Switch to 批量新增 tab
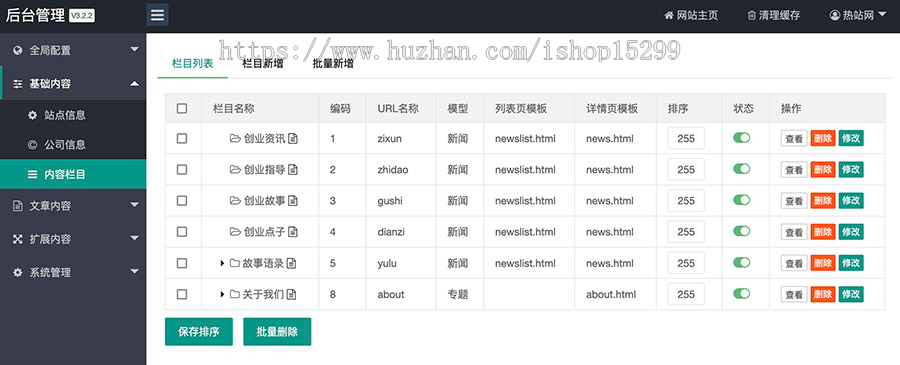 (333, 64)
